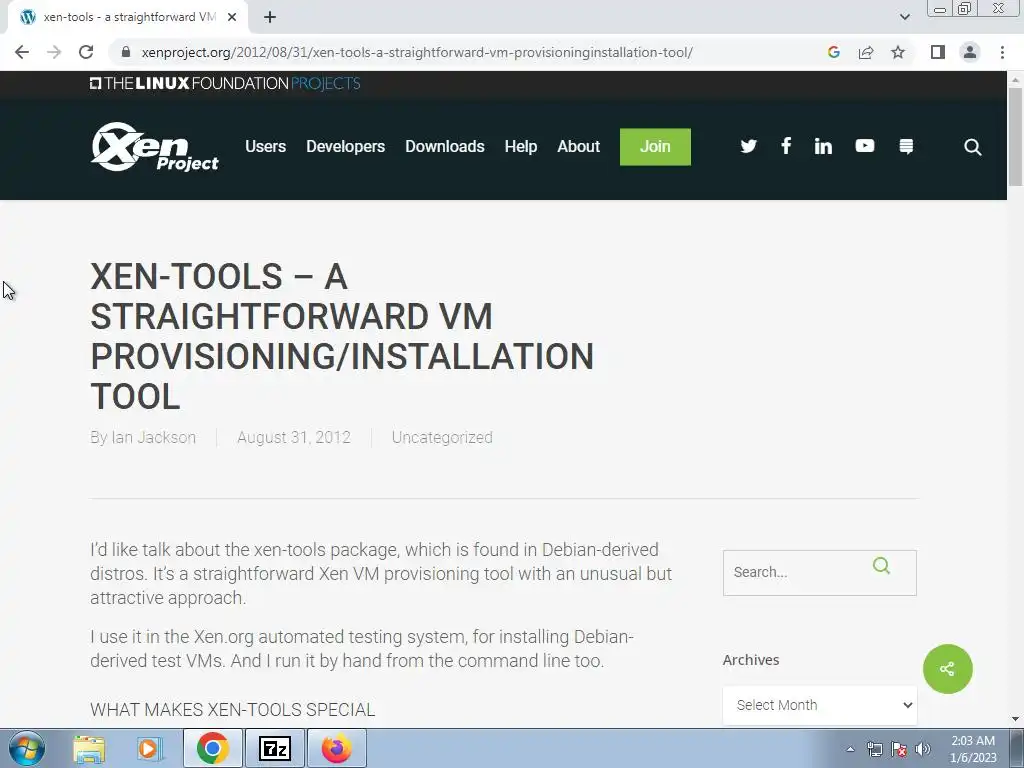Viewport: 1024px width, 768px height.
Task: Click the Action Center flag tray icon
Action: point(899,749)
